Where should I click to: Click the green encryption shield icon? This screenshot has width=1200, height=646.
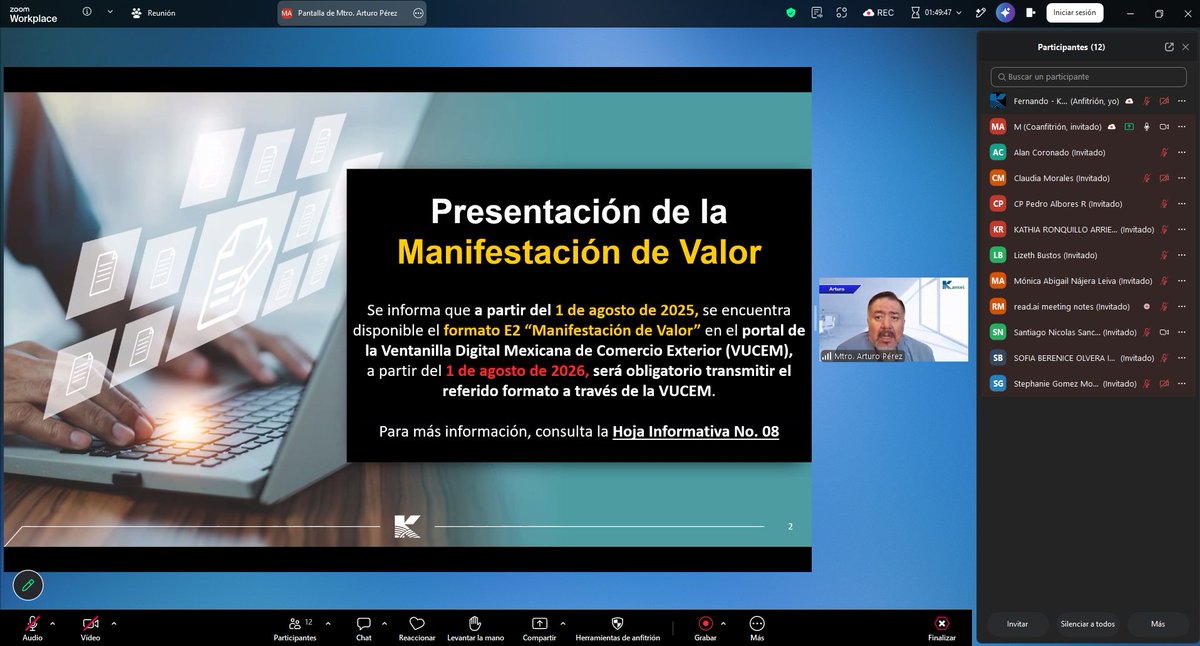pyautogui.click(x=791, y=13)
